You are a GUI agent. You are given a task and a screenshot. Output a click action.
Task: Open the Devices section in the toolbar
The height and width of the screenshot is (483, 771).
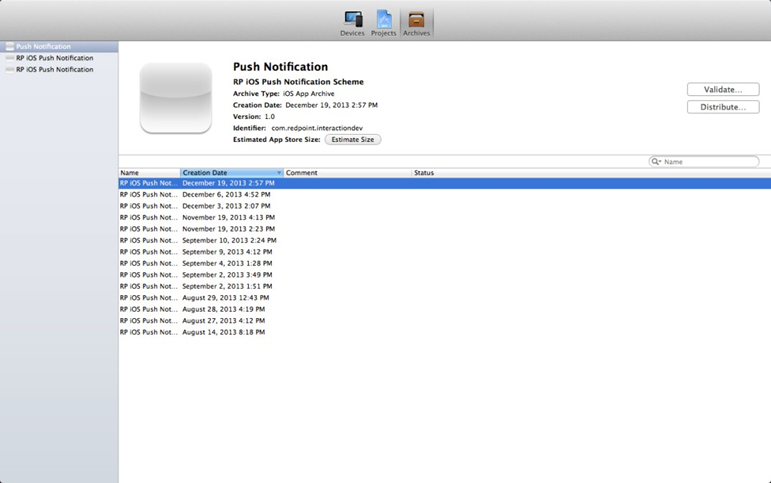[x=352, y=22]
